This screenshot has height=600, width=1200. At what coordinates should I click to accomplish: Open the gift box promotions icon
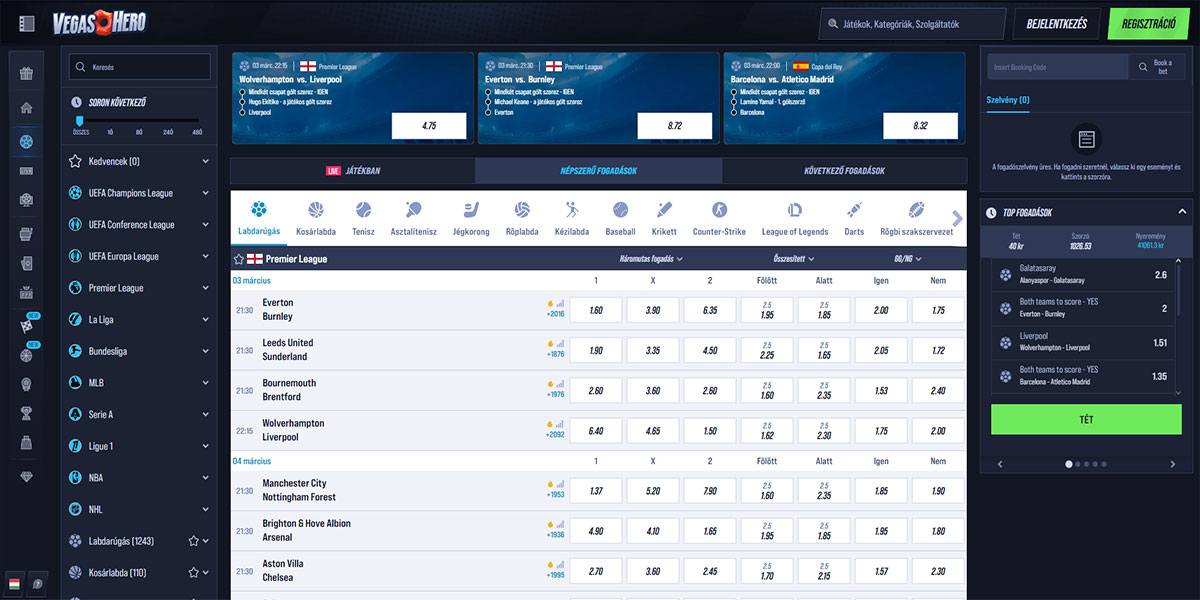[x=26, y=73]
